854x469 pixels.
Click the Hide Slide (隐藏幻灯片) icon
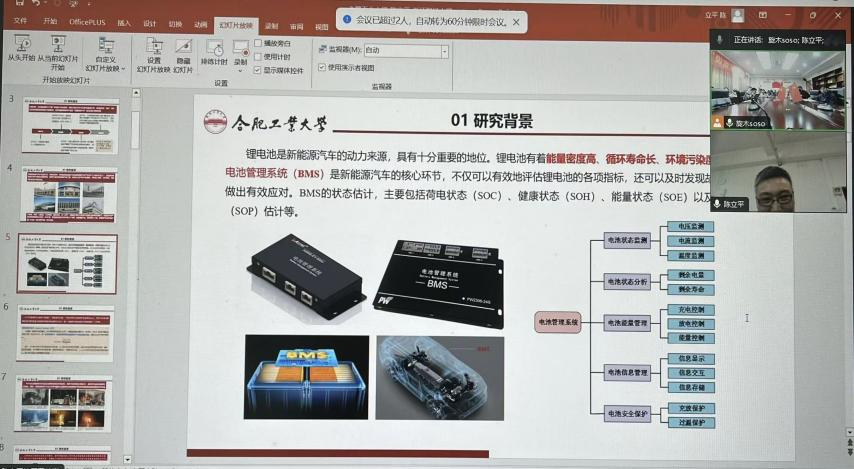click(183, 51)
